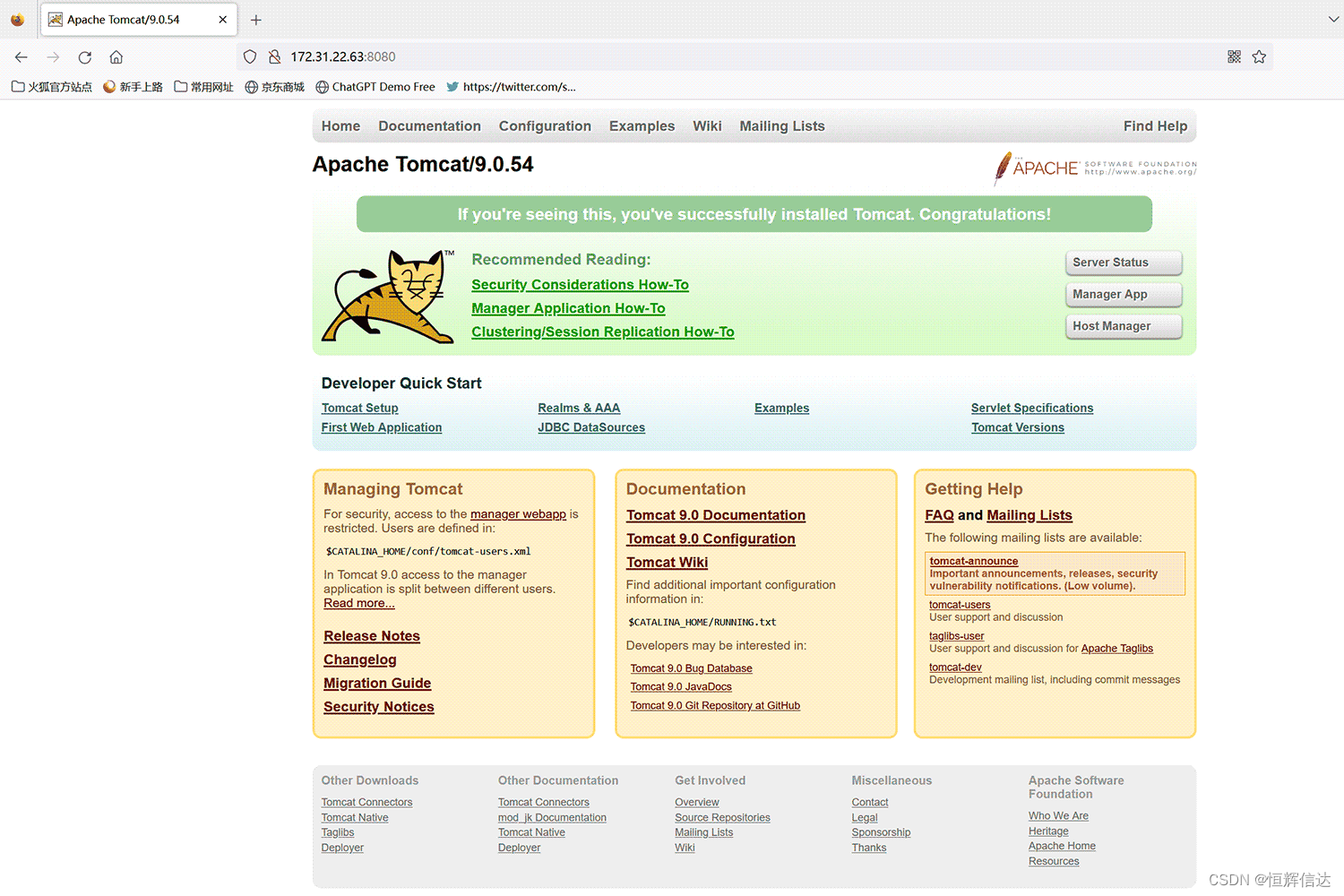Viewport: 1344px width, 896px height.
Task: Open Configuration in the Tomcat nav bar
Action: [545, 126]
